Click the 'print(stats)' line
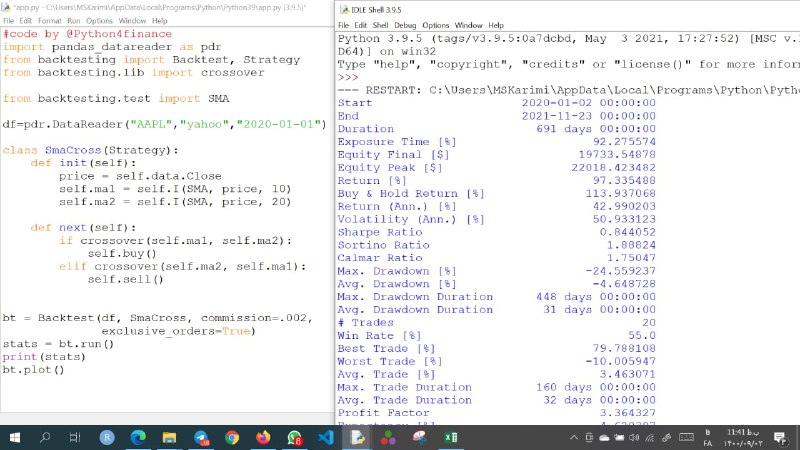800x450 pixels. 44,357
